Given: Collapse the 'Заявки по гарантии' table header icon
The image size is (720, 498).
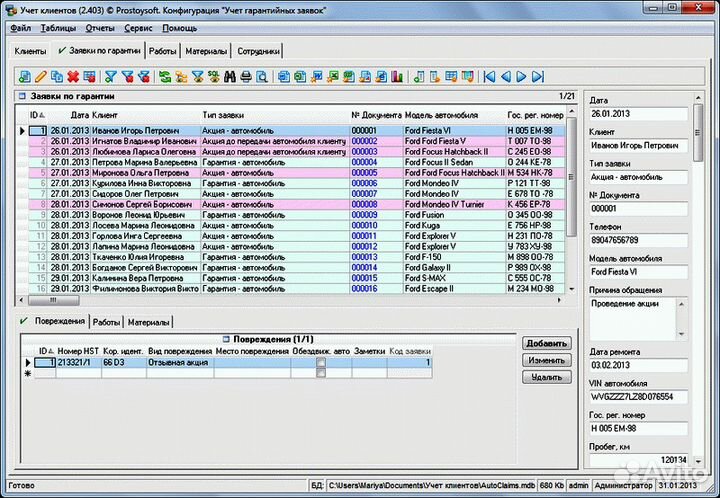Looking at the screenshot, I should click(x=21, y=97).
